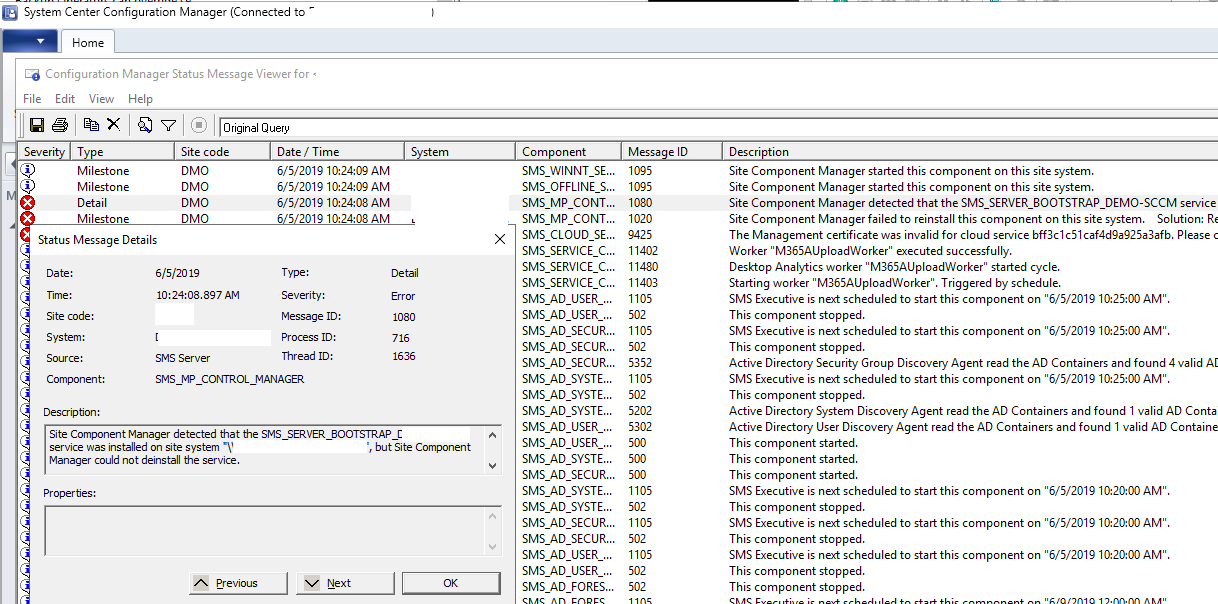Viewport: 1218px width, 604px height.
Task: Close the Status Message Details dialog
Action: click(500, 240)
